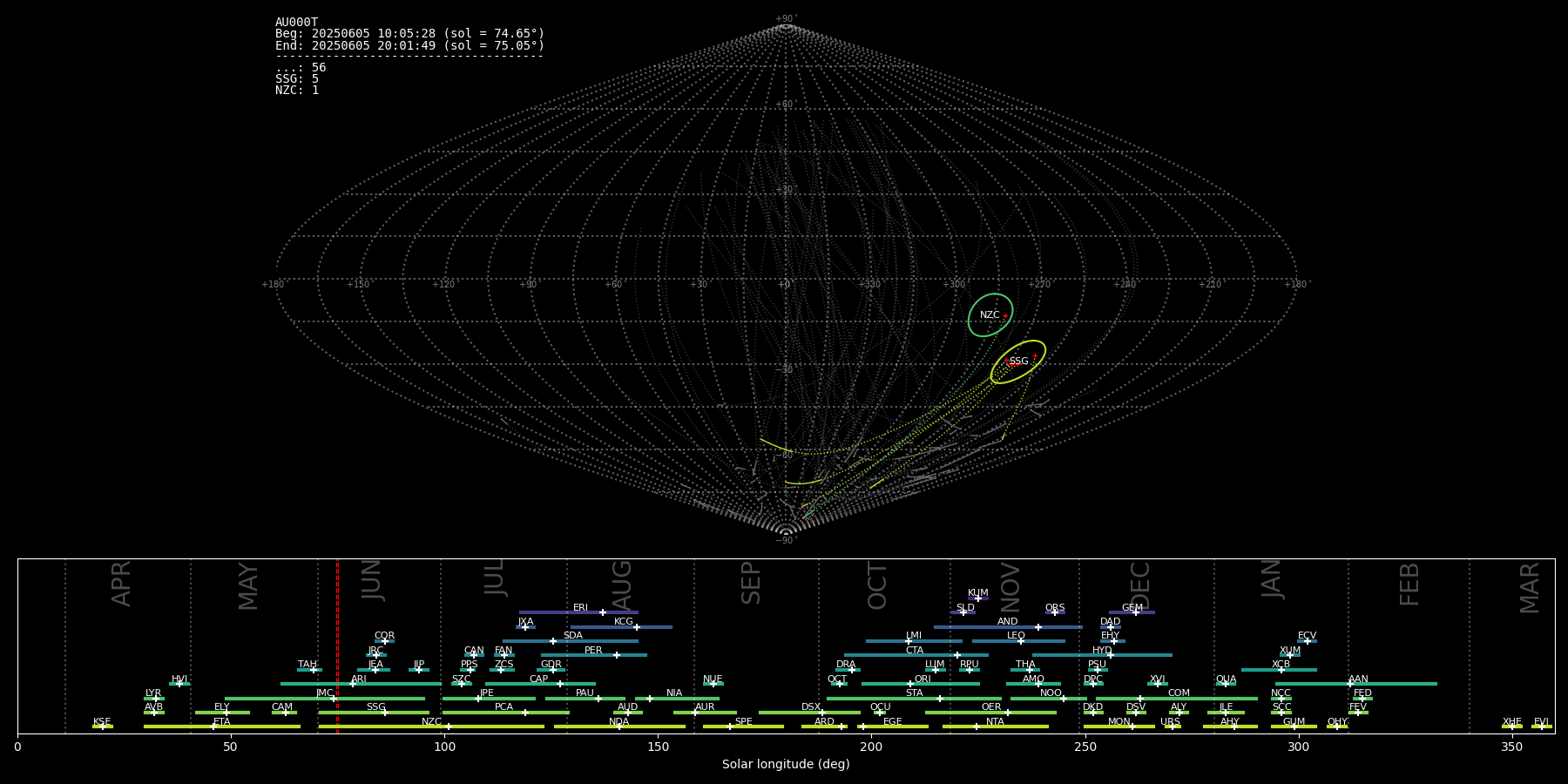The width and height of the screenshot is (1568, 784).
Task: Click the APR month label
Action: (121, 584)
